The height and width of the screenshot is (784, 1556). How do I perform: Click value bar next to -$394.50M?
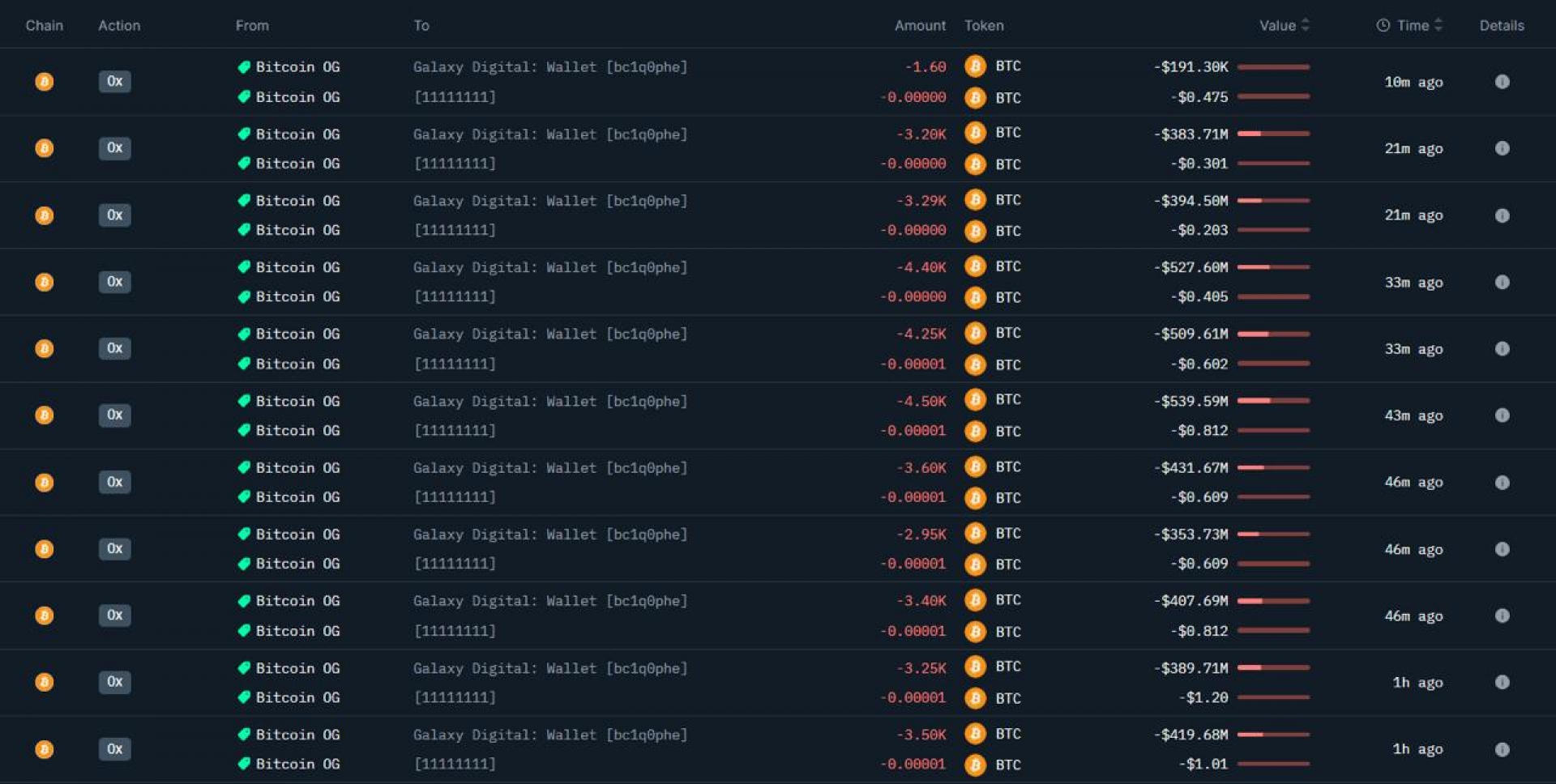point(1273,200)
